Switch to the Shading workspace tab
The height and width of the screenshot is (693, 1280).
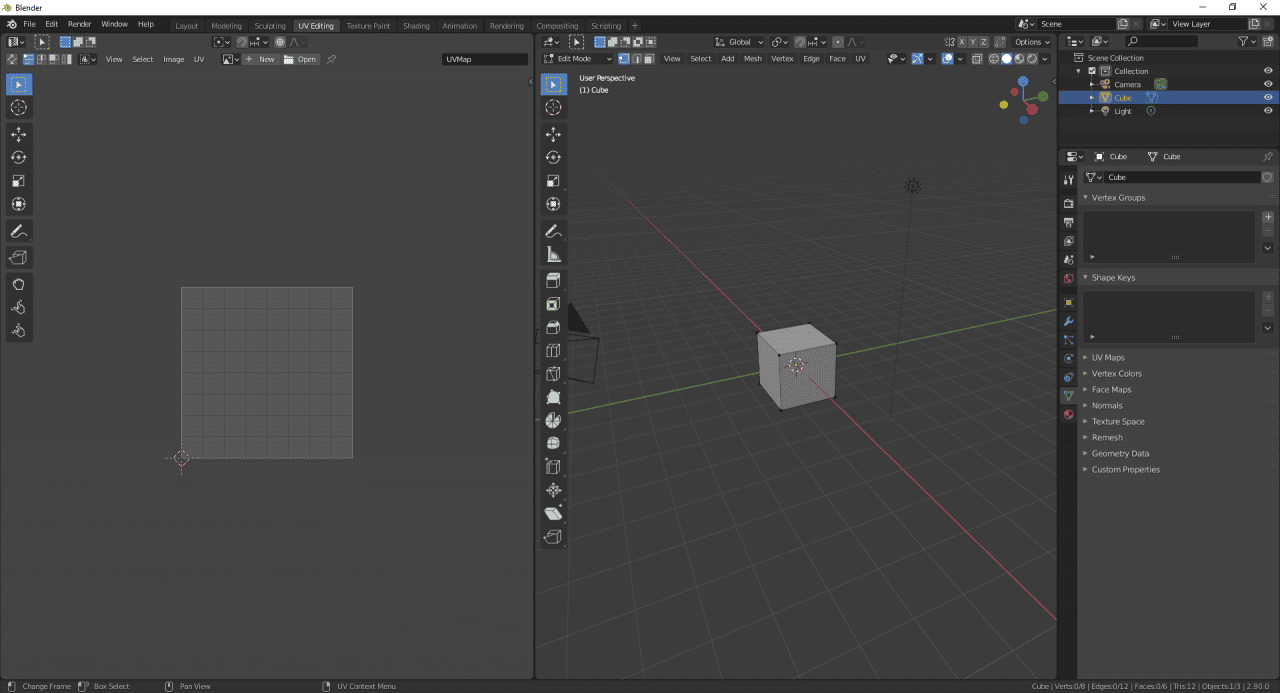[416, 26]
